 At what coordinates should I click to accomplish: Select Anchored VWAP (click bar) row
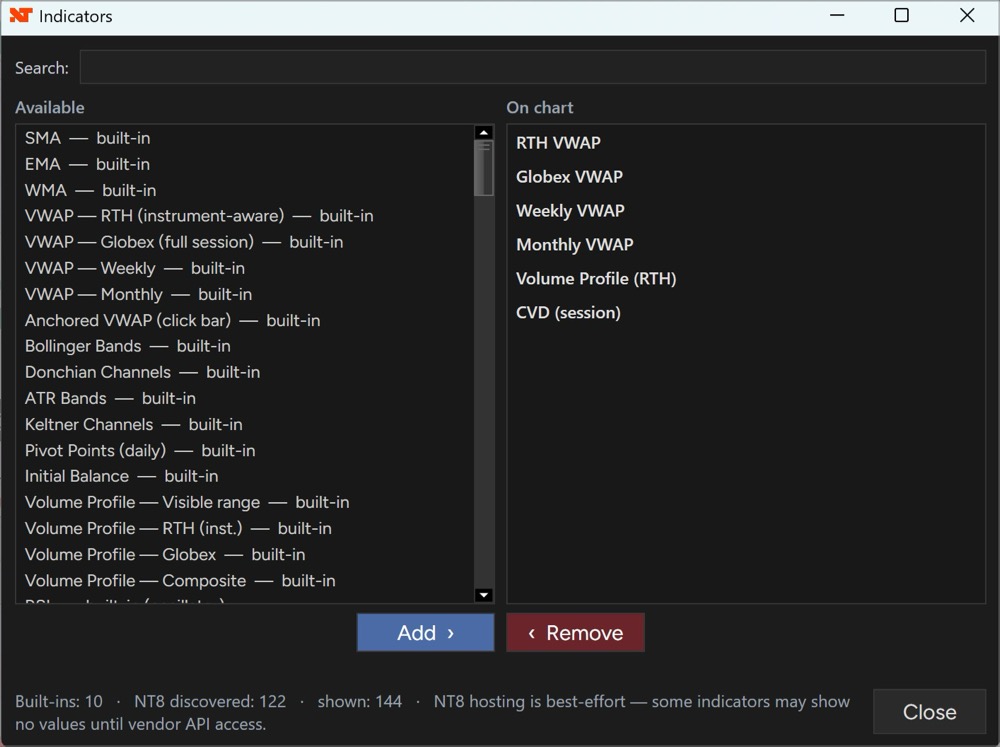pyautogui.click(x=245, y=320)
